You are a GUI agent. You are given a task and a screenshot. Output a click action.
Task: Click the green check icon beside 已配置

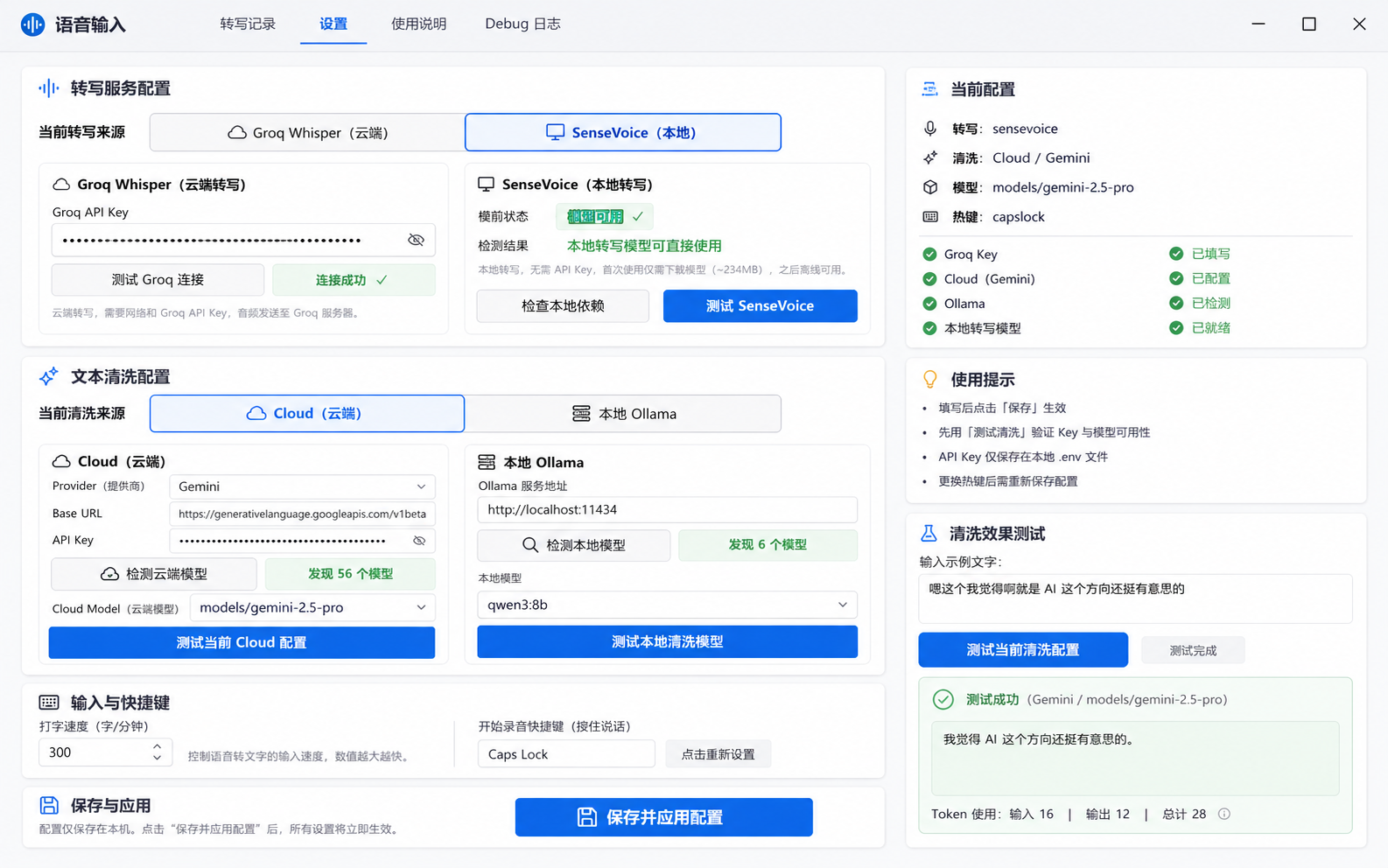pos(1176,278)
